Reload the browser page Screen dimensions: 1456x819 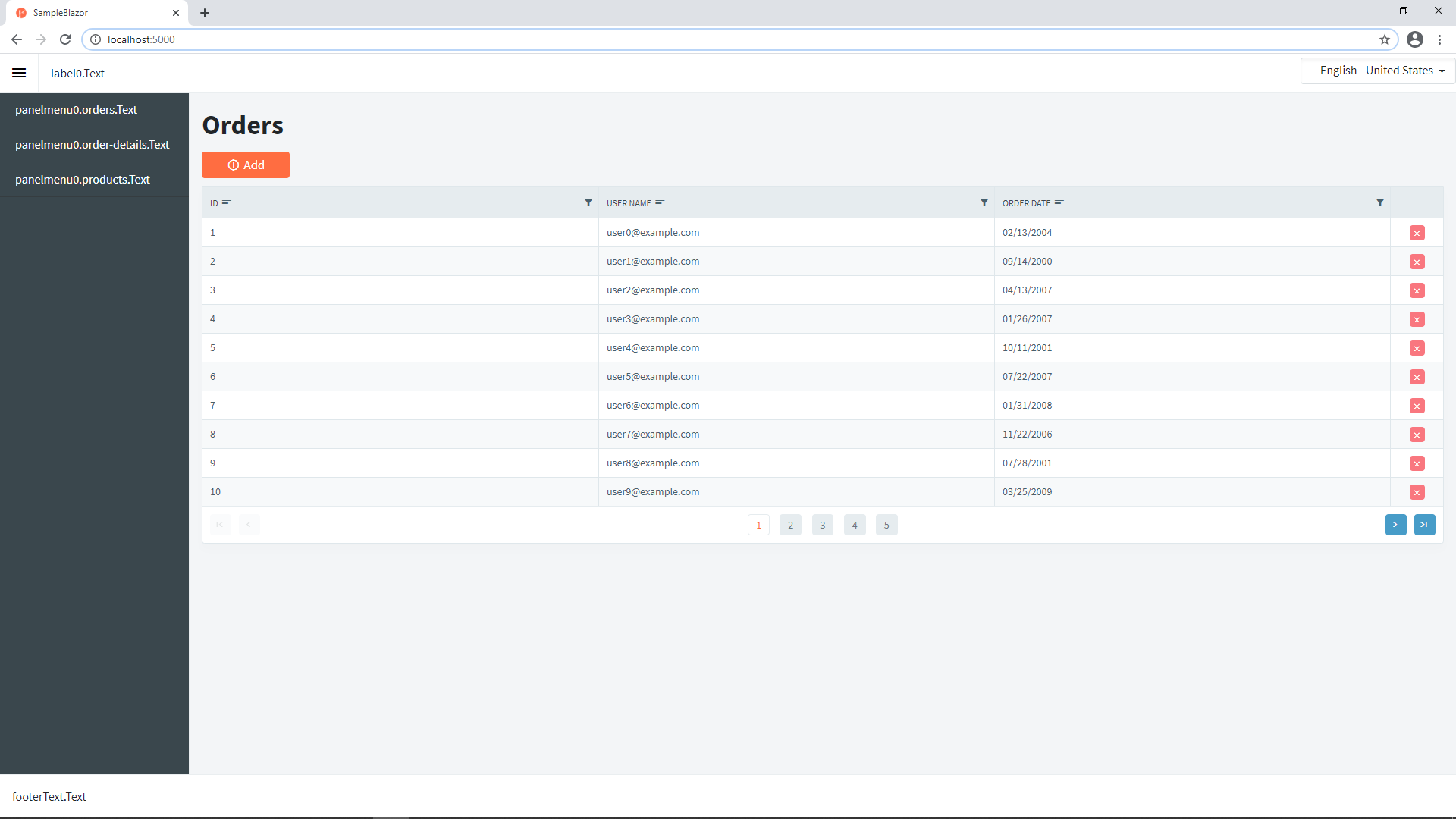pyautogui.click(x=65, y=39)
